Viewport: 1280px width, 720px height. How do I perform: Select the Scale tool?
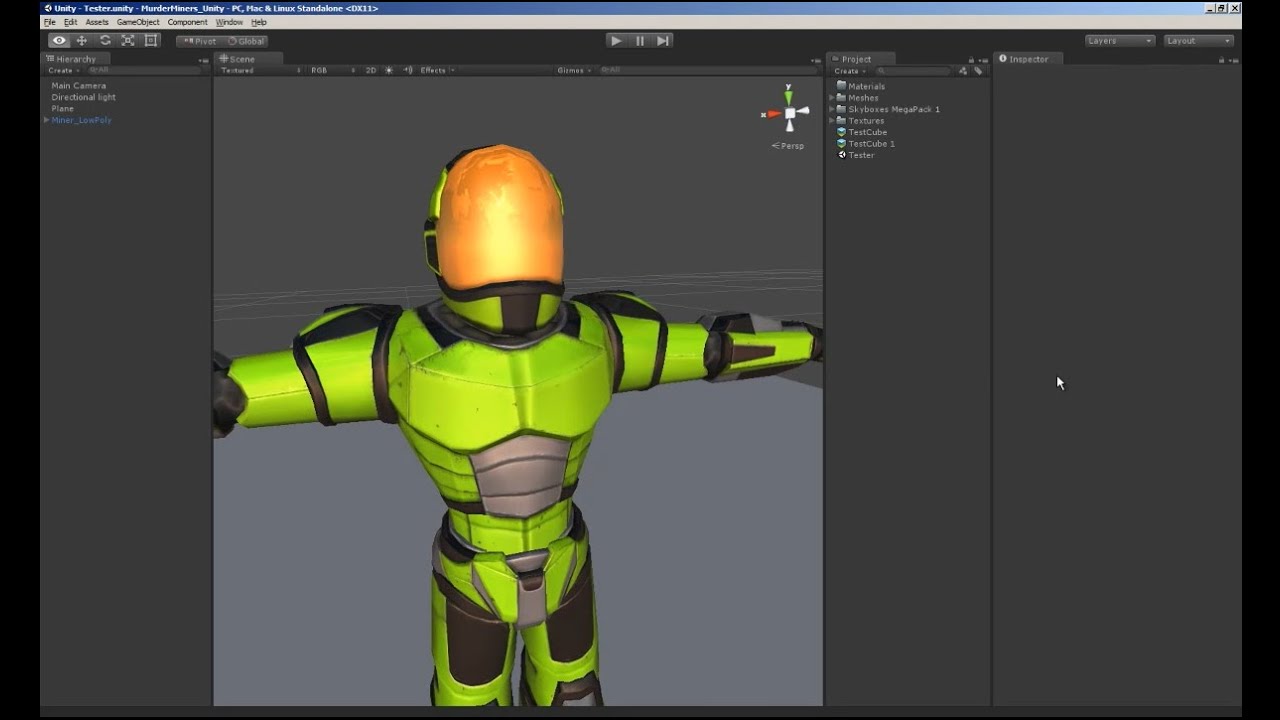point(128,41)
